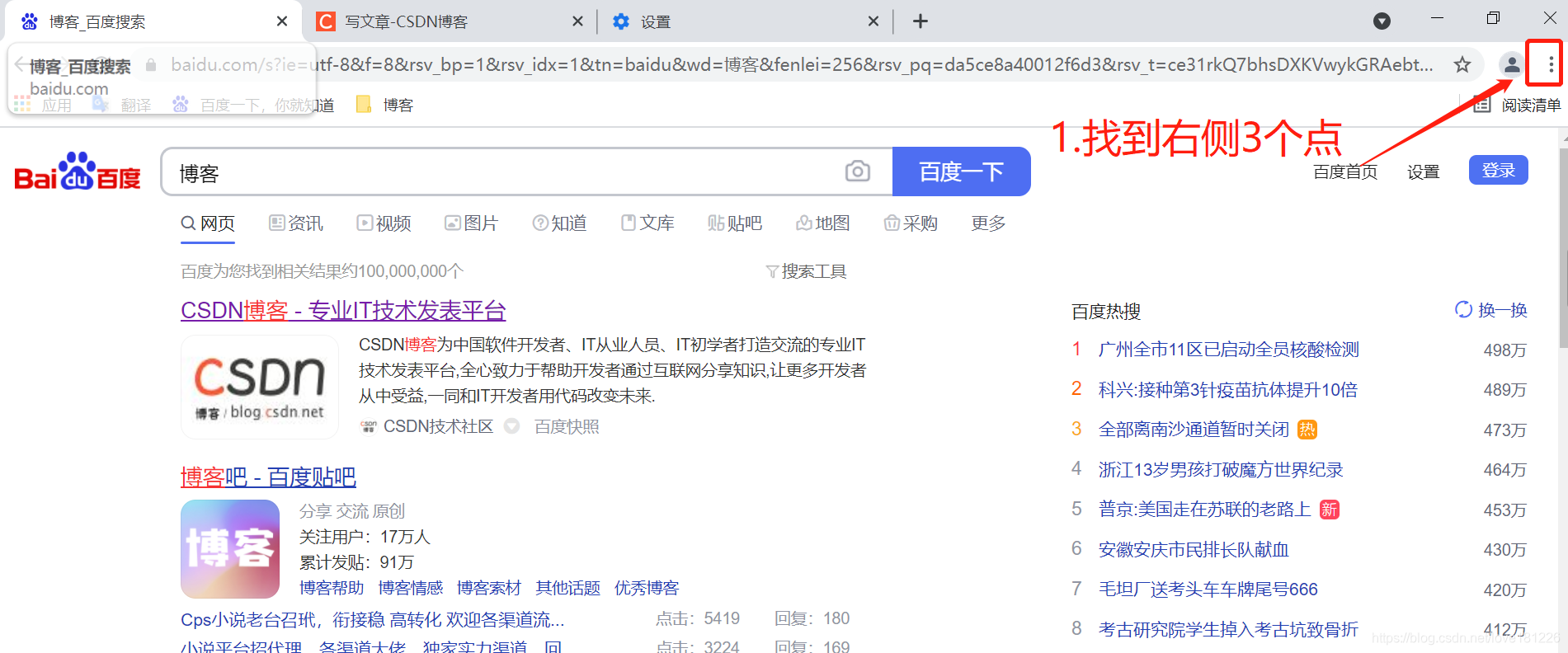This screenshot has height=653, width=1568.
Task: Click the 百度一下 search button
Action: (x=962, y=171)
